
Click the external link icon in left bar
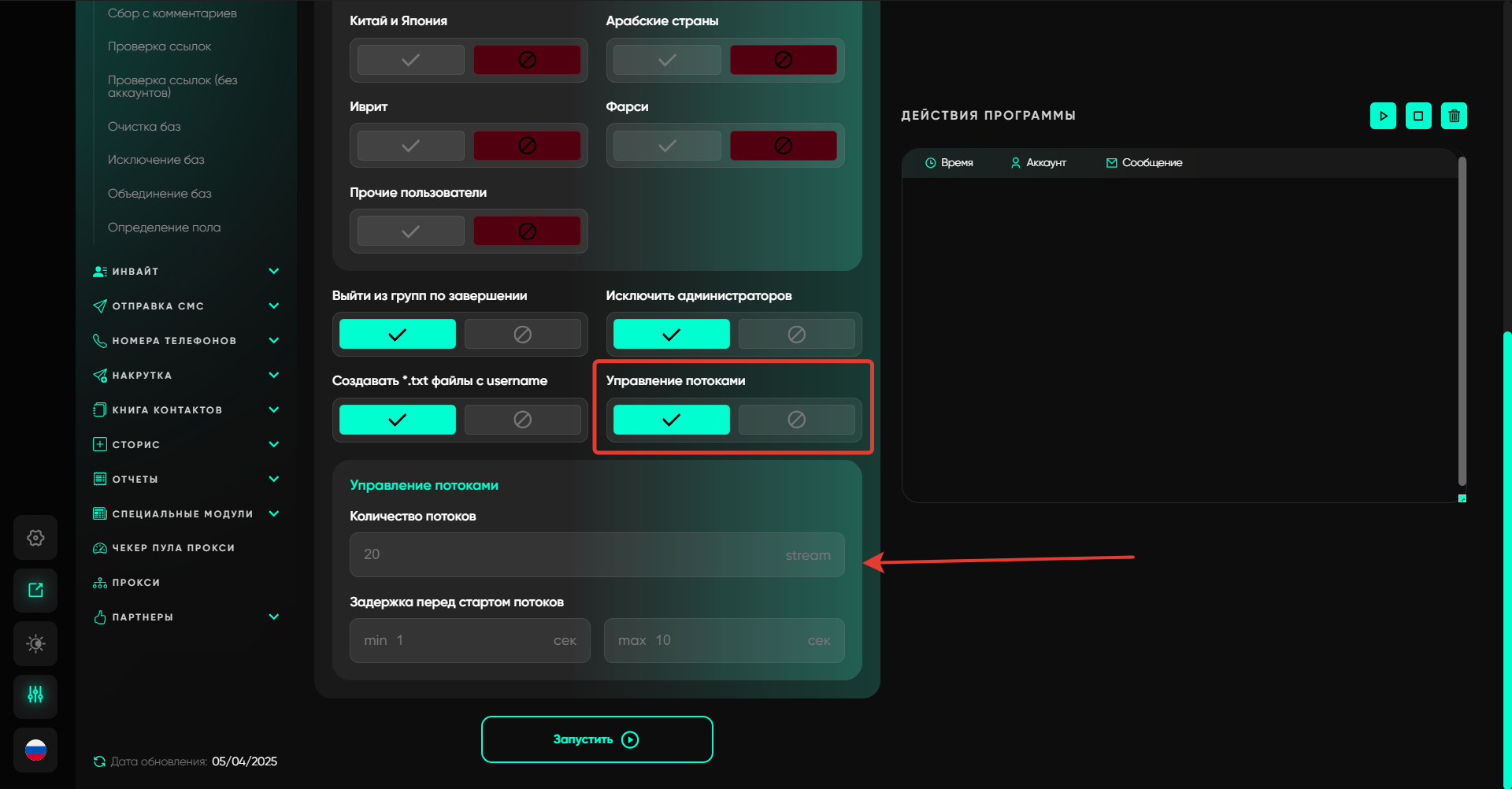pos(35,591)
